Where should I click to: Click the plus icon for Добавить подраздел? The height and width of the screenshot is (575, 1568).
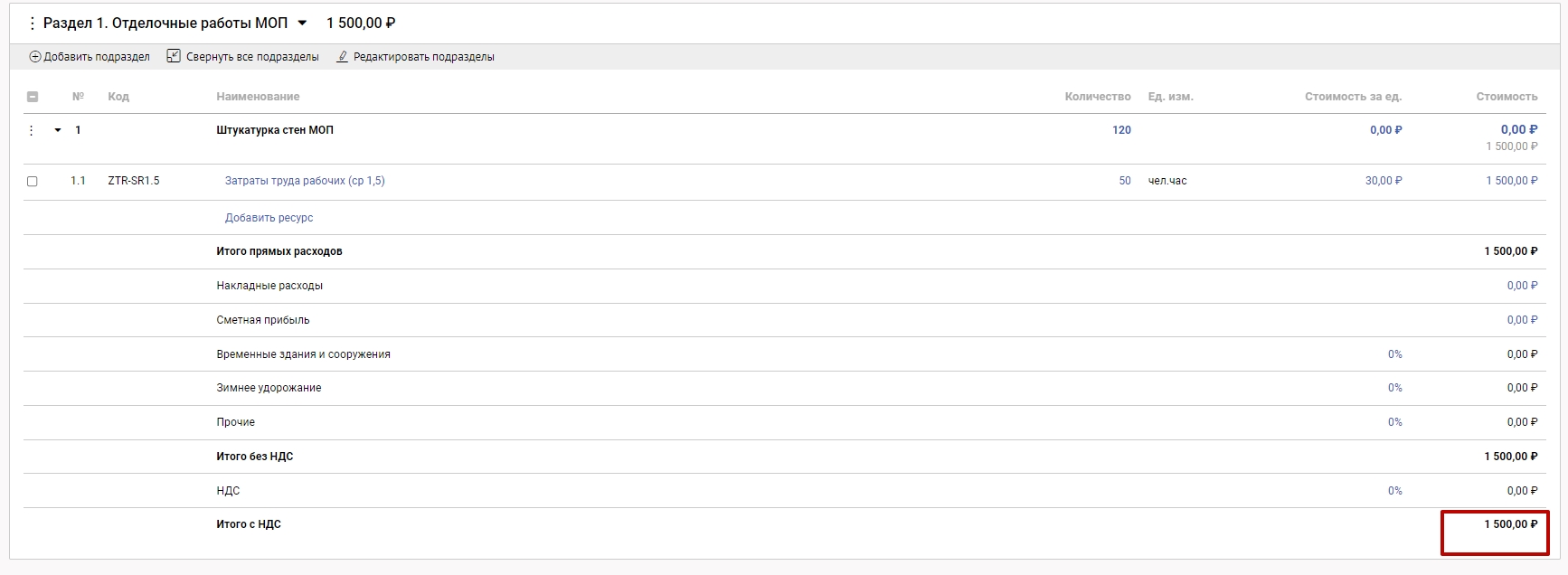[x=35, y=57]
